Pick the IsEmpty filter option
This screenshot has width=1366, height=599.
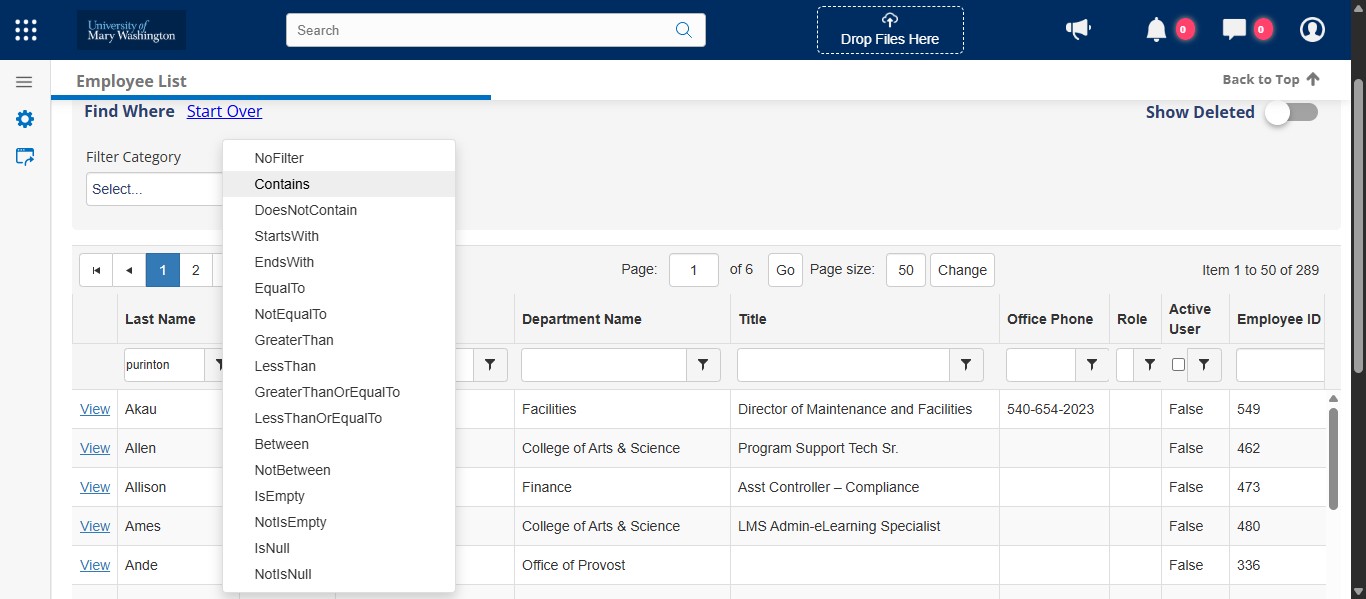[x=280, y=496]
